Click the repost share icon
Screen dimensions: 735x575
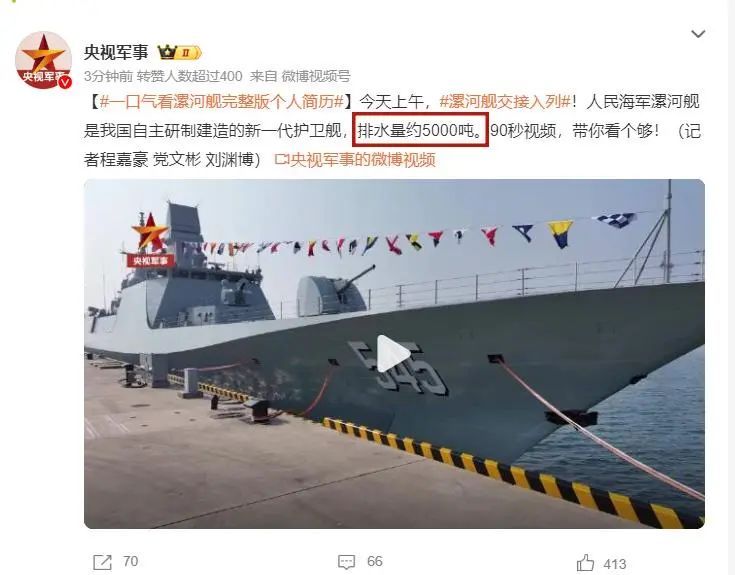(x=103, y=562)
